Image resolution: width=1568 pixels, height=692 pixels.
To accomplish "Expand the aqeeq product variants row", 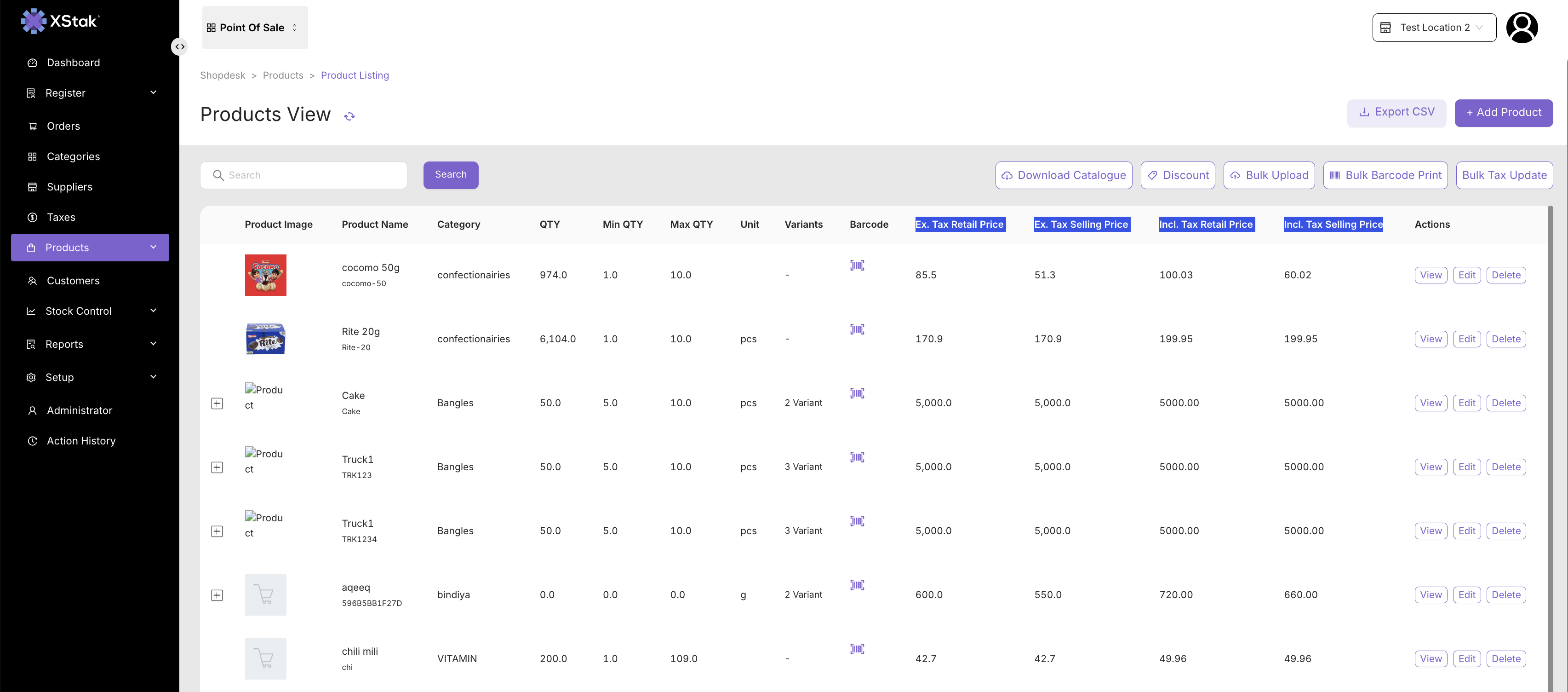I will click(x=217, y=595).
